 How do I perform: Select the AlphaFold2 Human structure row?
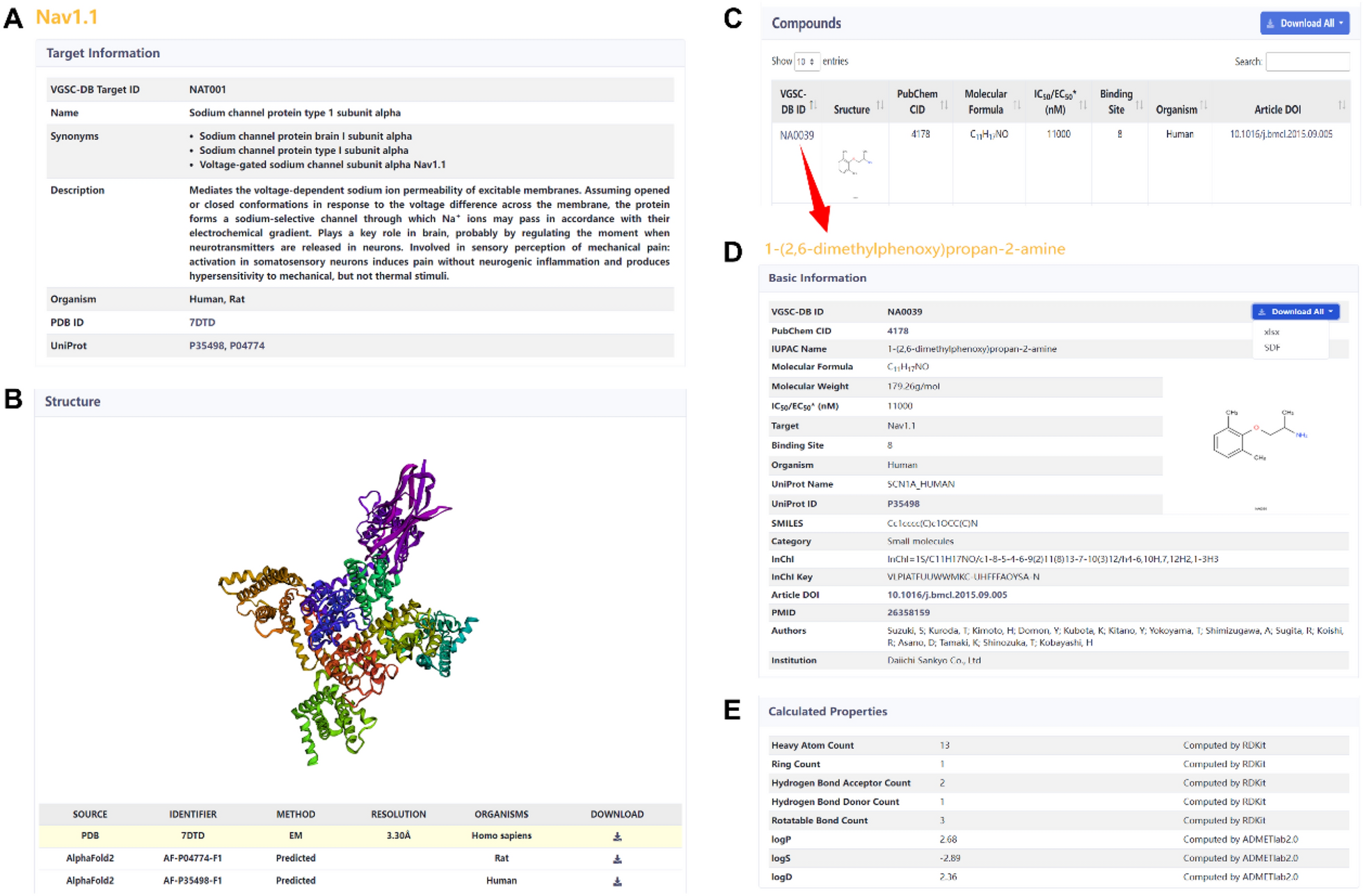(x=360, y=881)
